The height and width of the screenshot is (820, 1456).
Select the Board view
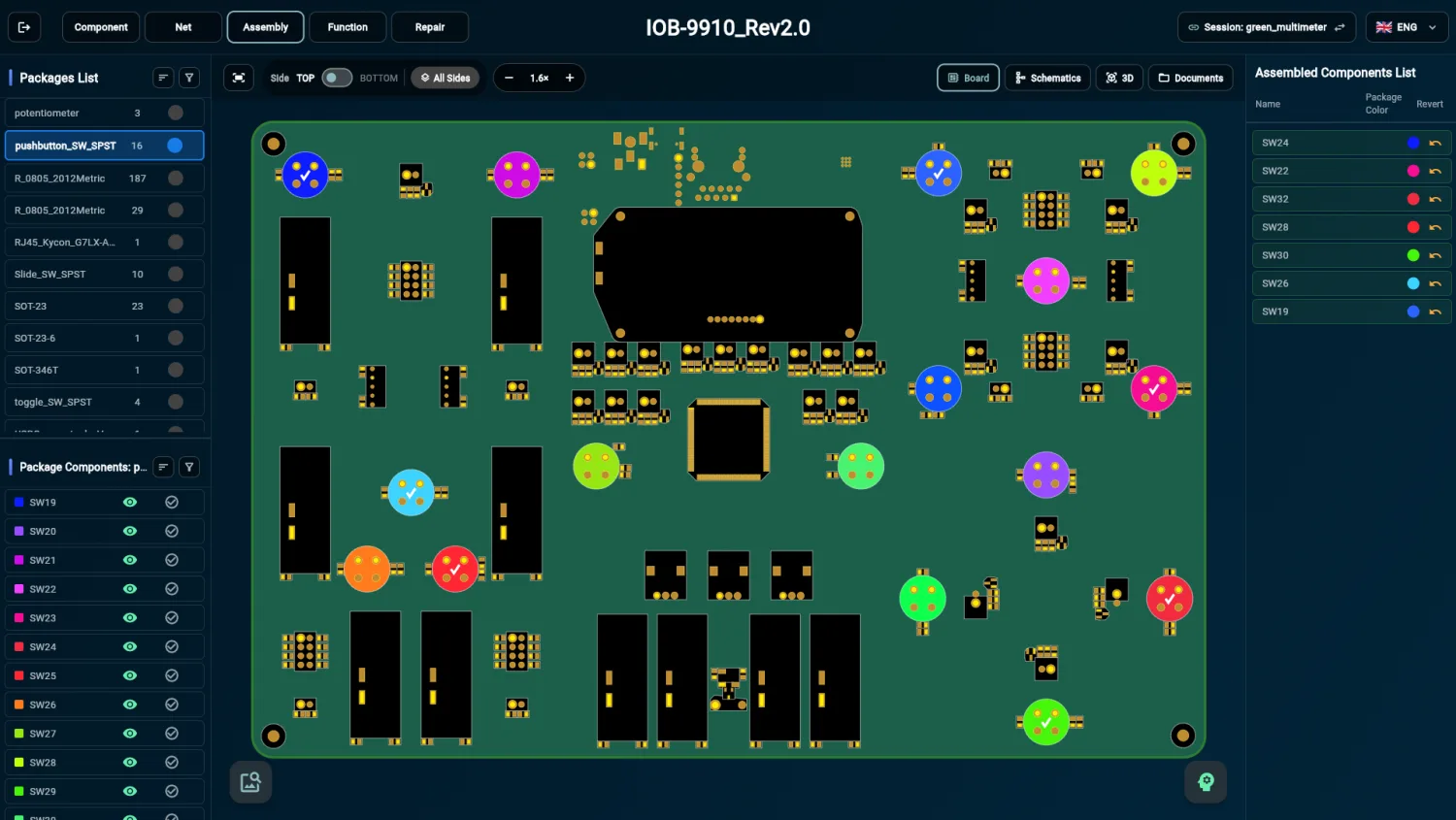(x=968, y=78)
